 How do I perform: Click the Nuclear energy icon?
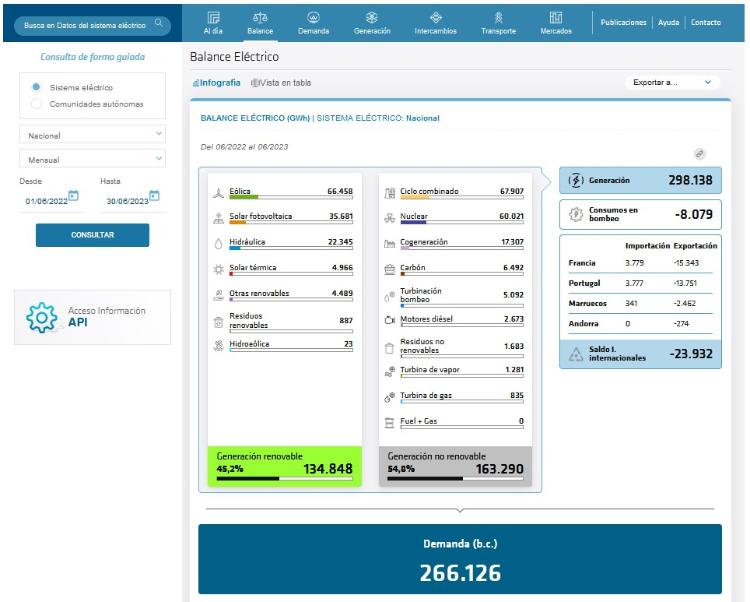(x=389, y=217)
